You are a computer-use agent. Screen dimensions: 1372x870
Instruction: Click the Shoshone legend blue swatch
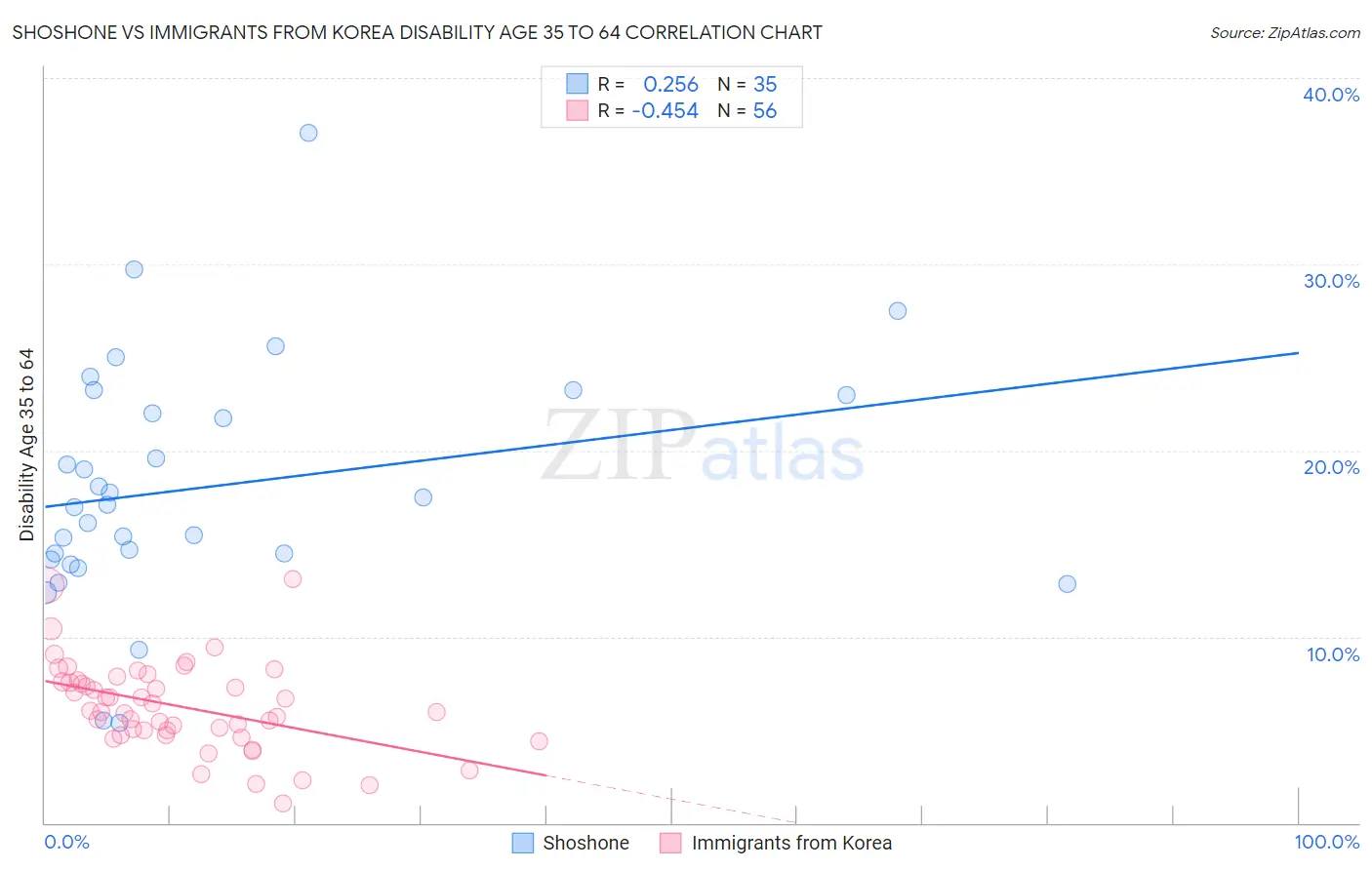[523, 843]
